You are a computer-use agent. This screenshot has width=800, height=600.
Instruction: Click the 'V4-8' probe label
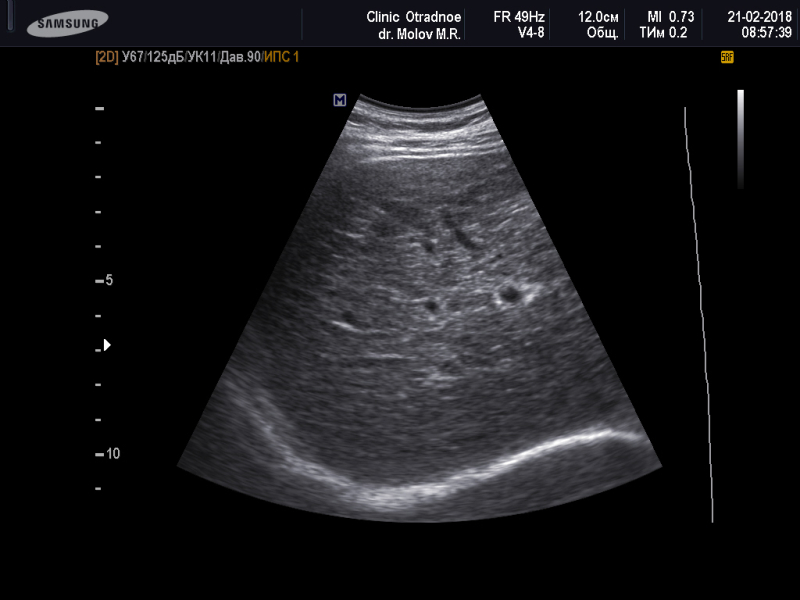point(531,33)
